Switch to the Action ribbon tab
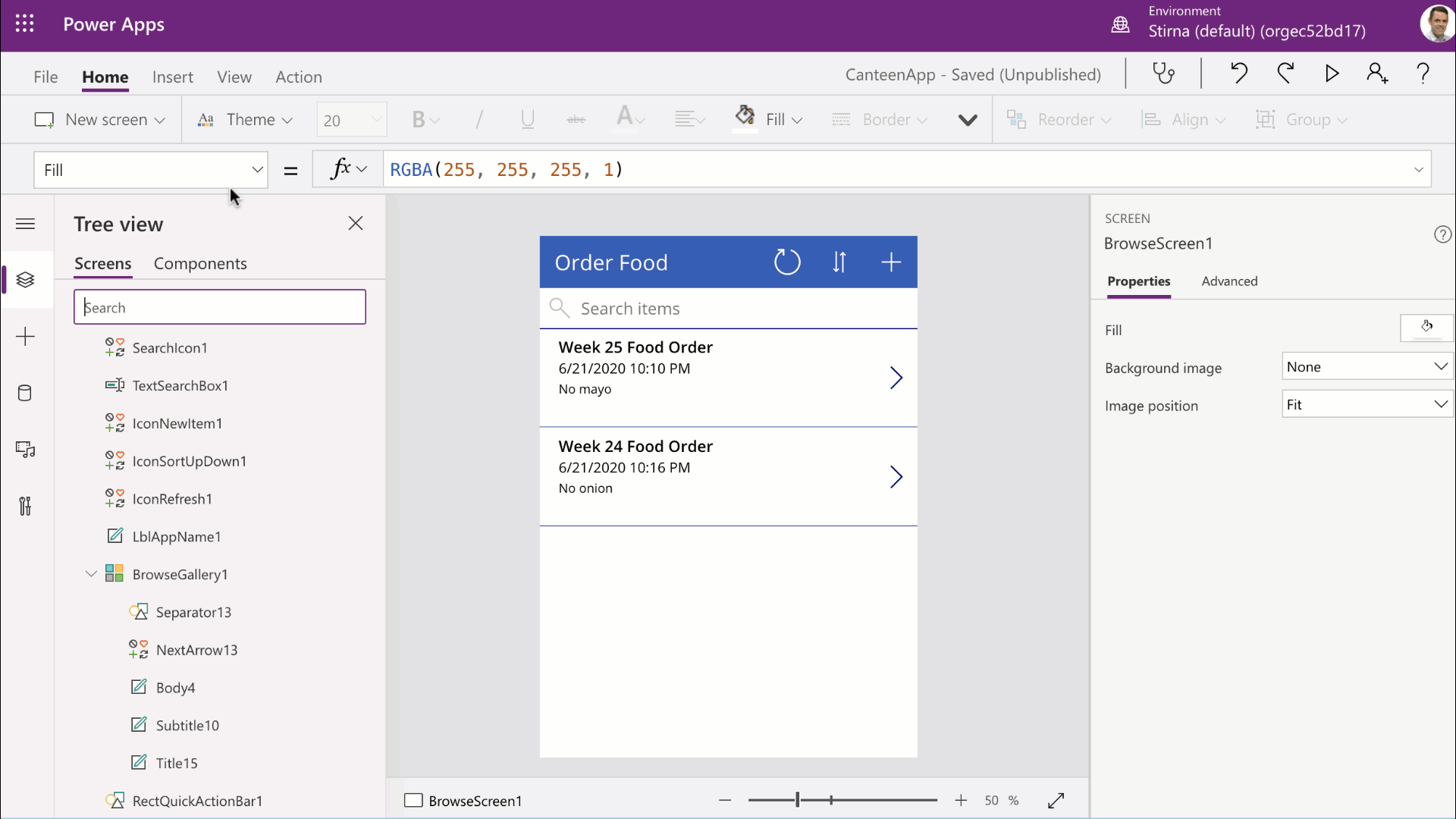Image resolution: width=1456 pixels, height=819 pixels. click(x=299, y=77)
